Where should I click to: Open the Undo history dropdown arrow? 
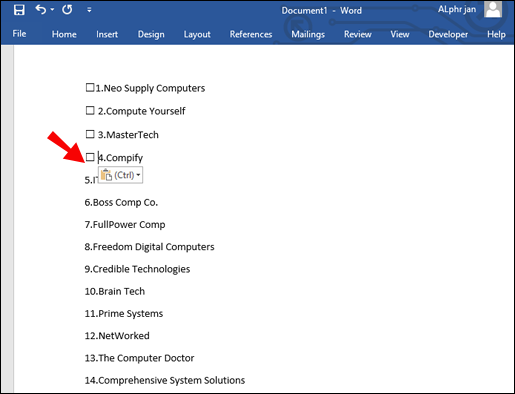[x=52, y=10]
